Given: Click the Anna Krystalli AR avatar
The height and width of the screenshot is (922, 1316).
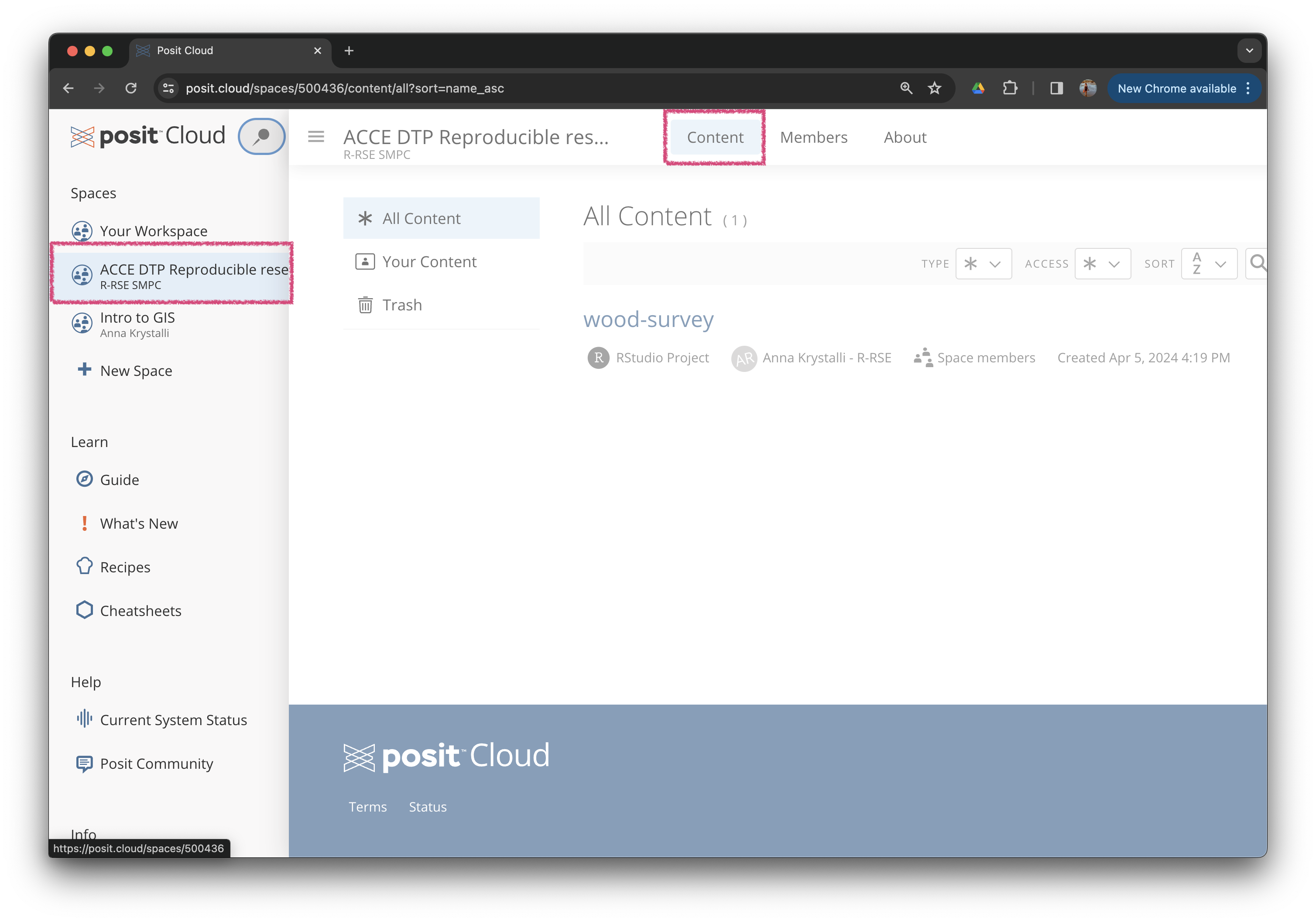Looking at the screenshot, I should (x=744, y=358).
